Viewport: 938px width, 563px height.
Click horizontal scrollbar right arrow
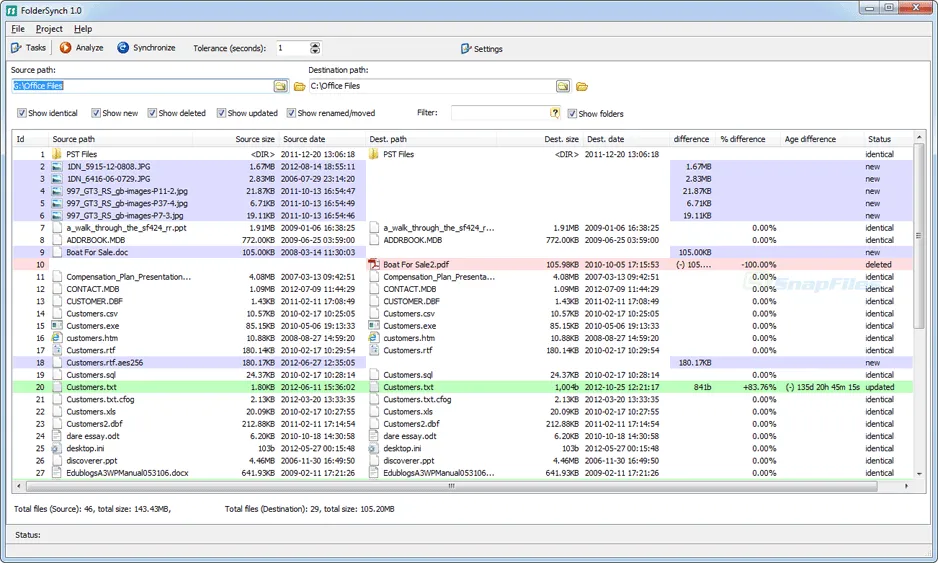click(x=906, y=486)
